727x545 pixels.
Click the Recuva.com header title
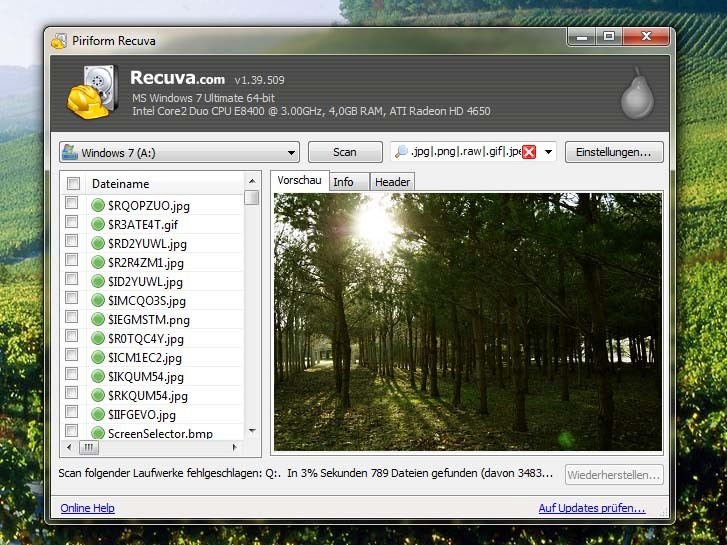click(178, 77)
